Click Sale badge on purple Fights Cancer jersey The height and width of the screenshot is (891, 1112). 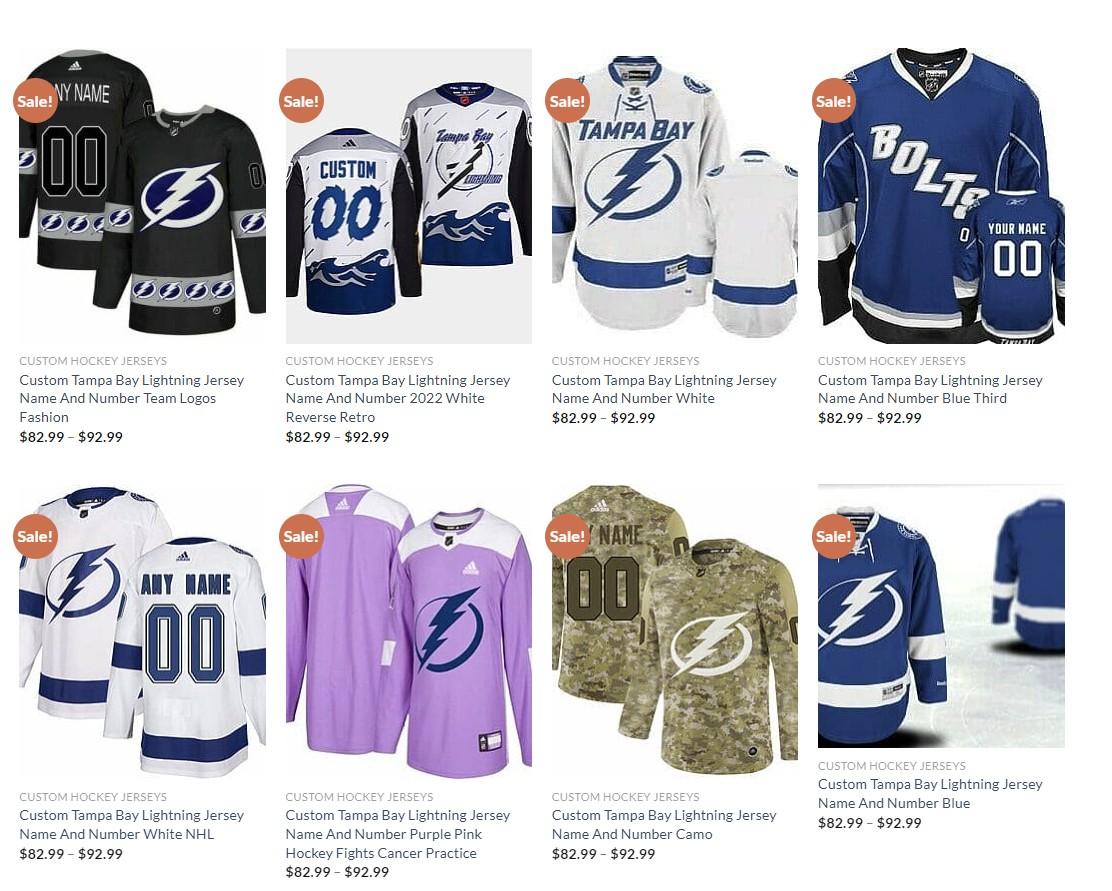pos(301,536)
